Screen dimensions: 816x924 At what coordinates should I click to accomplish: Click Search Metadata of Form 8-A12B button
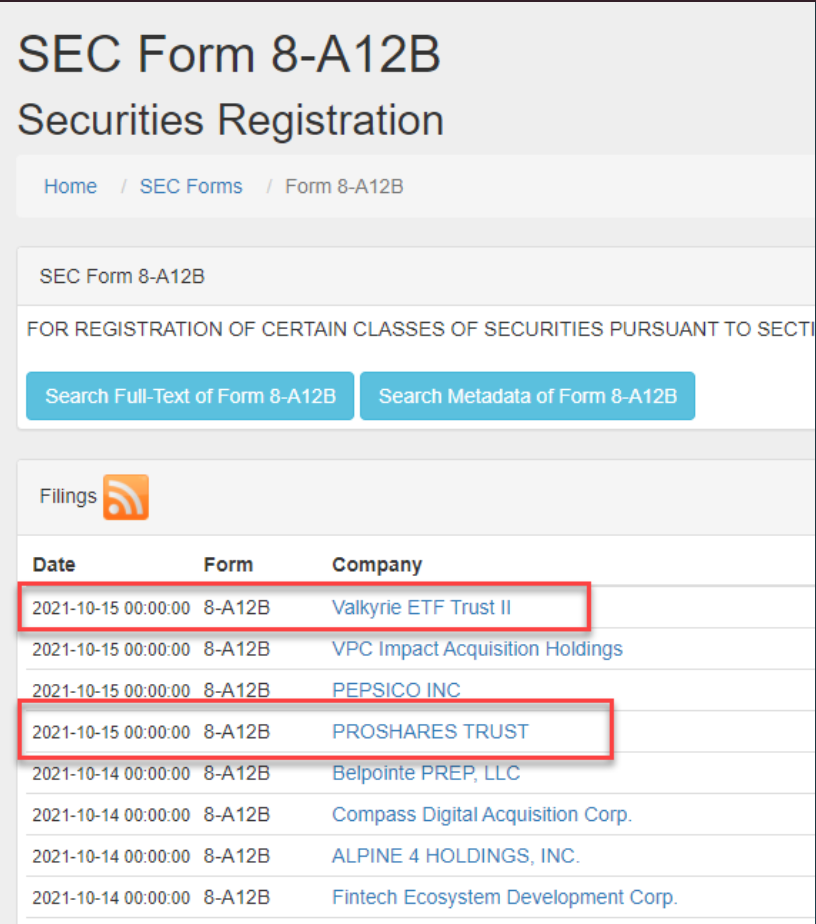tap(527, 397)
